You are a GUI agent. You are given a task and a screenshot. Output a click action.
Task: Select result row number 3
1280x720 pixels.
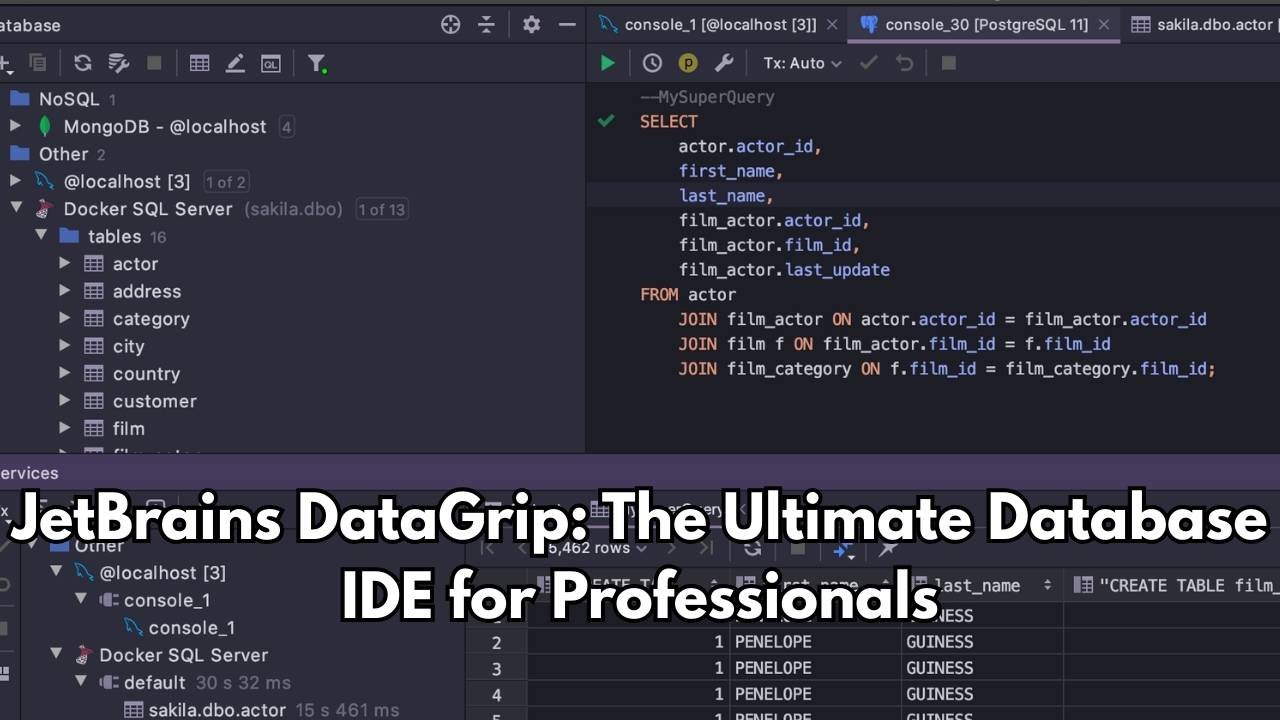point(496,668)
